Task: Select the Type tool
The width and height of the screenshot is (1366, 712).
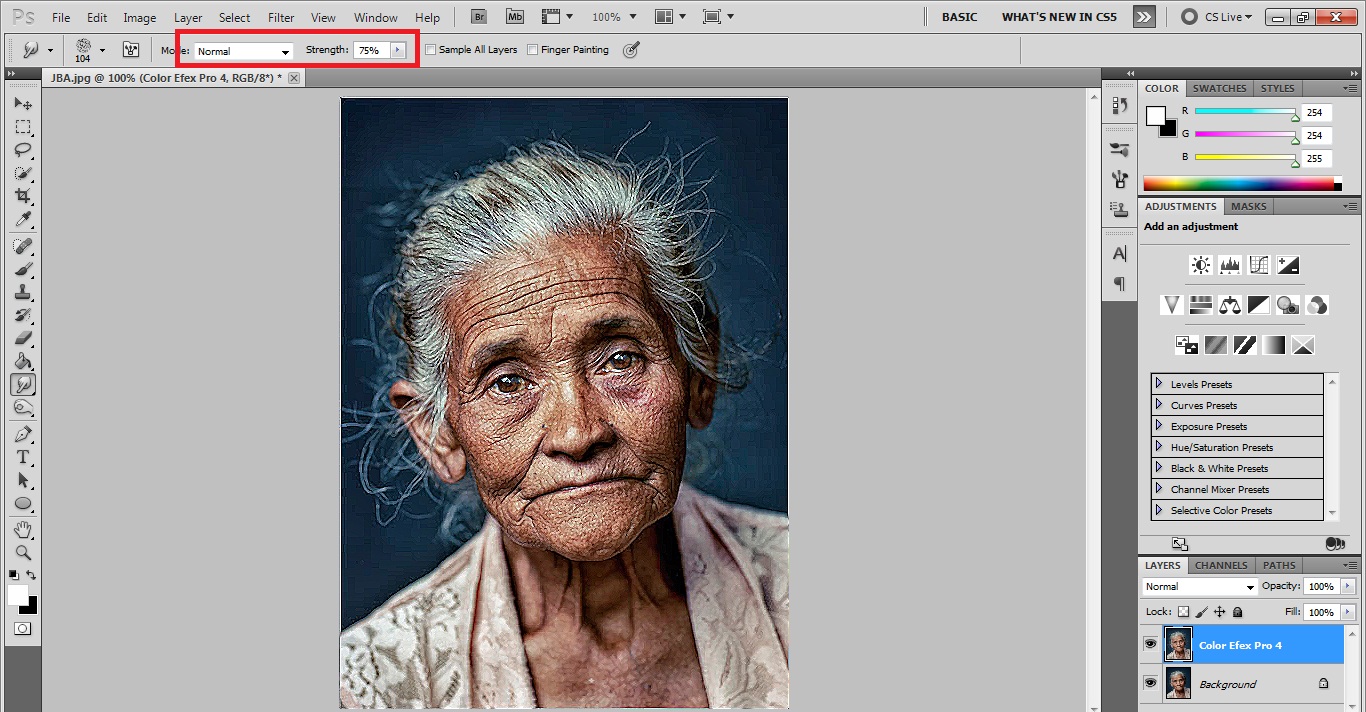Action: tap(22, 457)
